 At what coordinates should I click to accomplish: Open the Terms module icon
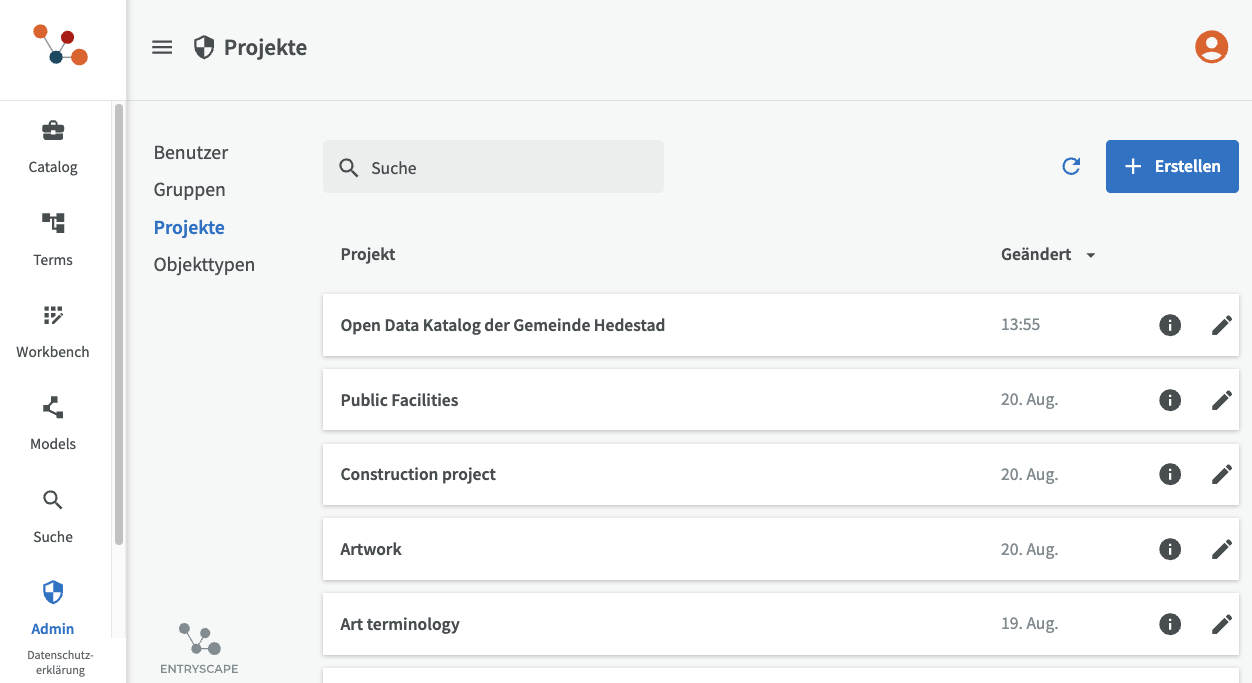[x=53, y=223]
